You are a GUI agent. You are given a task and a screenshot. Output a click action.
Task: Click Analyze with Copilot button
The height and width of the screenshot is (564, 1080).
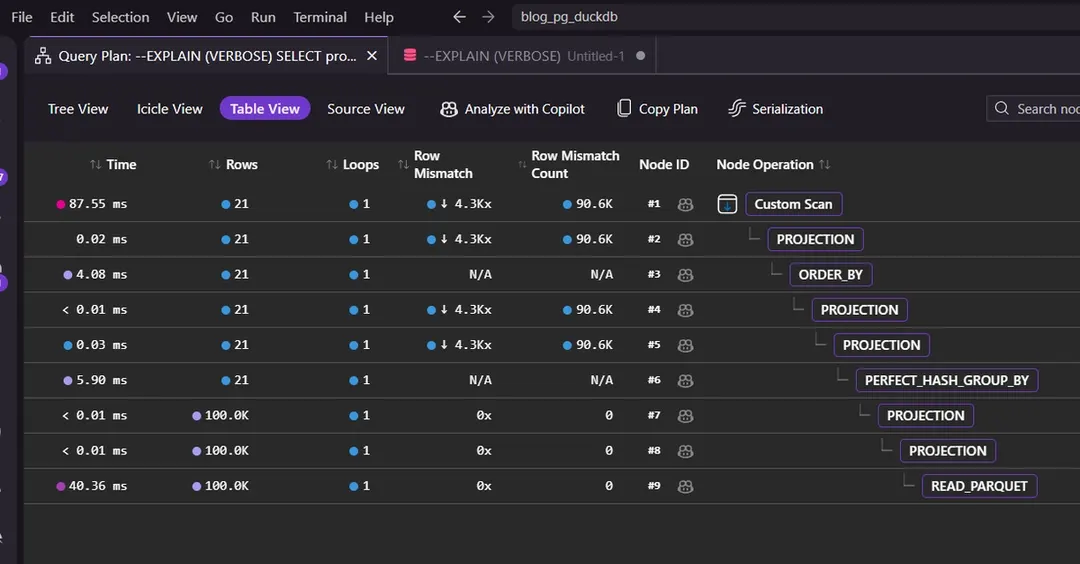click(512, 109)
